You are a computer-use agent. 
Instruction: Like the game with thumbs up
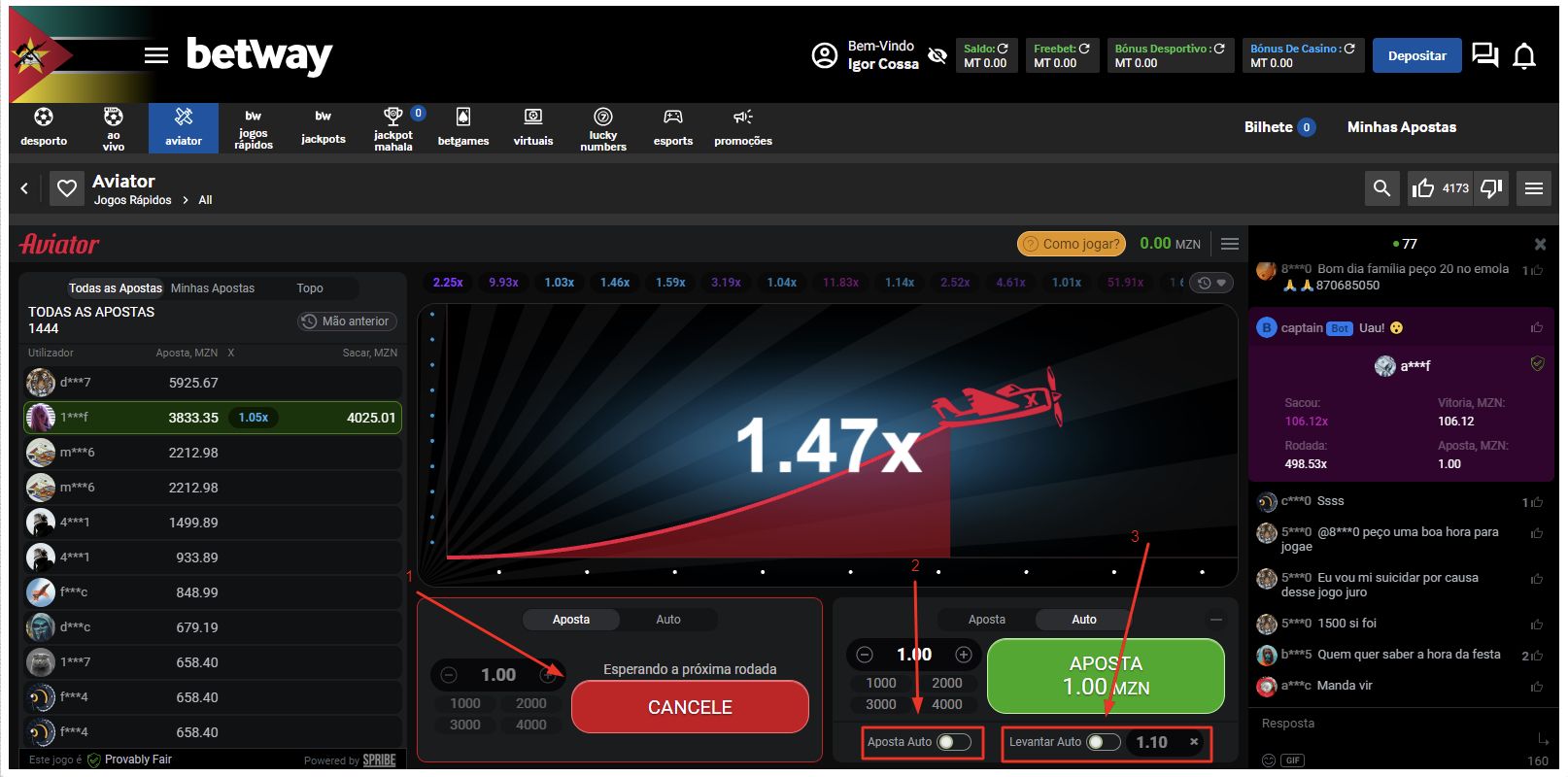(1423, 188)
